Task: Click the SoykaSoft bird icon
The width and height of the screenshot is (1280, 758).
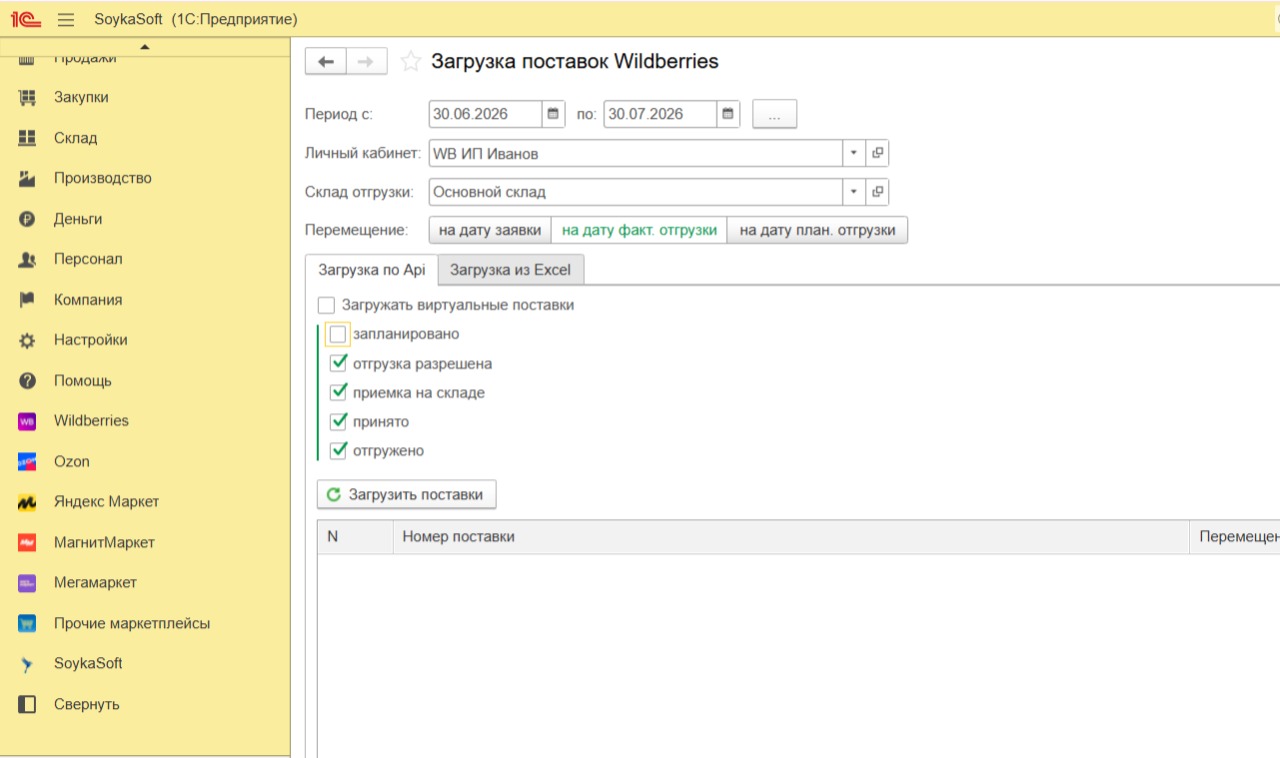Action: (x=27, y=664)
